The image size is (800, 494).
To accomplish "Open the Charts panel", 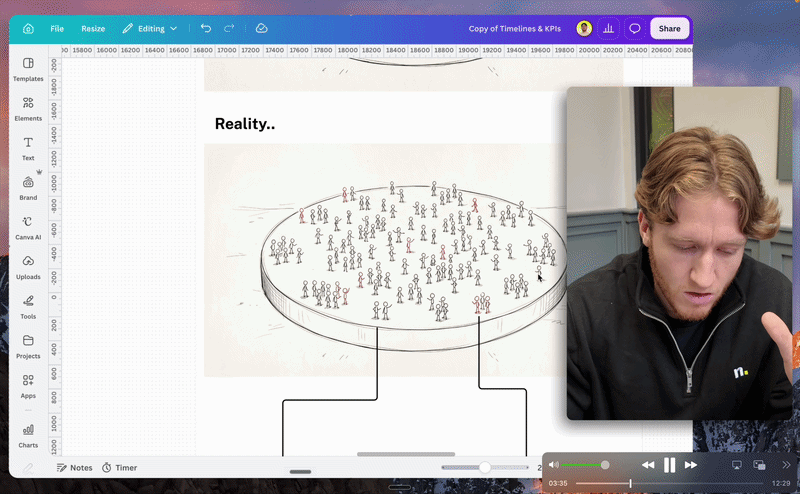I will pos(28,436).
